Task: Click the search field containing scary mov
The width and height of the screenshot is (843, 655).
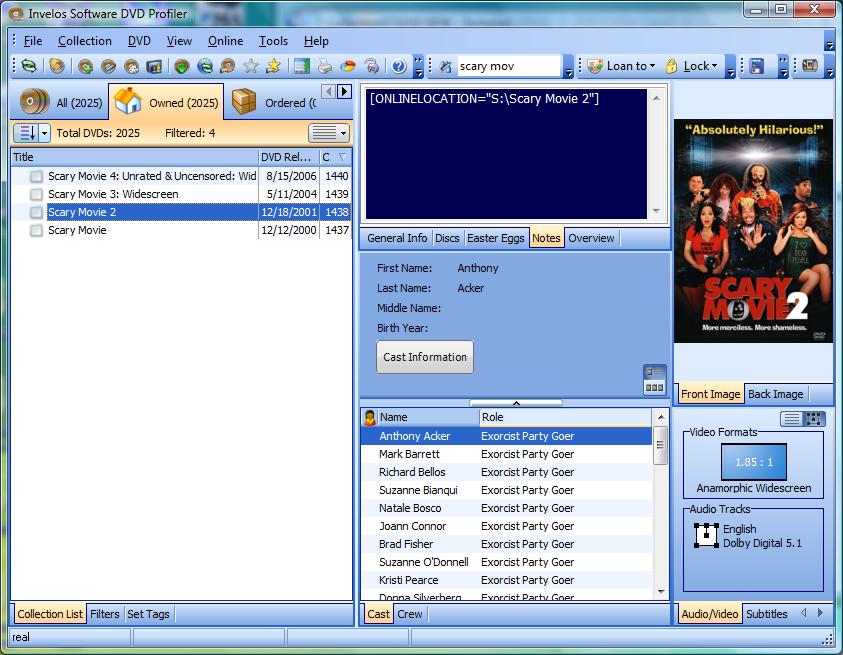Action: pyautogui.click(x=508, y=67)
